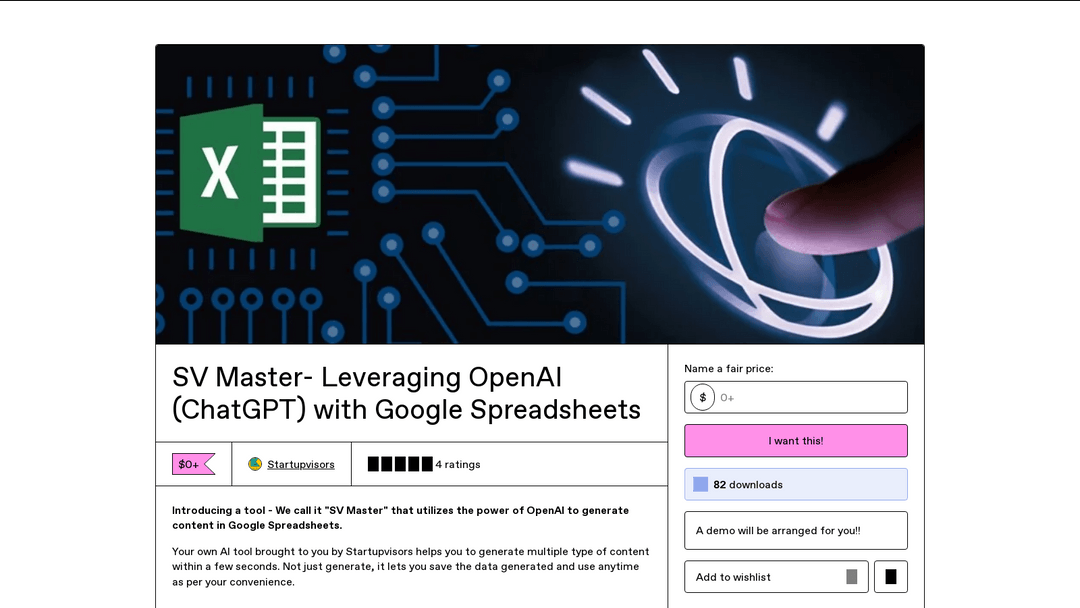Expand the wishlist dropdown arrow
The image size is (1080, 608).
click(852, 577)
